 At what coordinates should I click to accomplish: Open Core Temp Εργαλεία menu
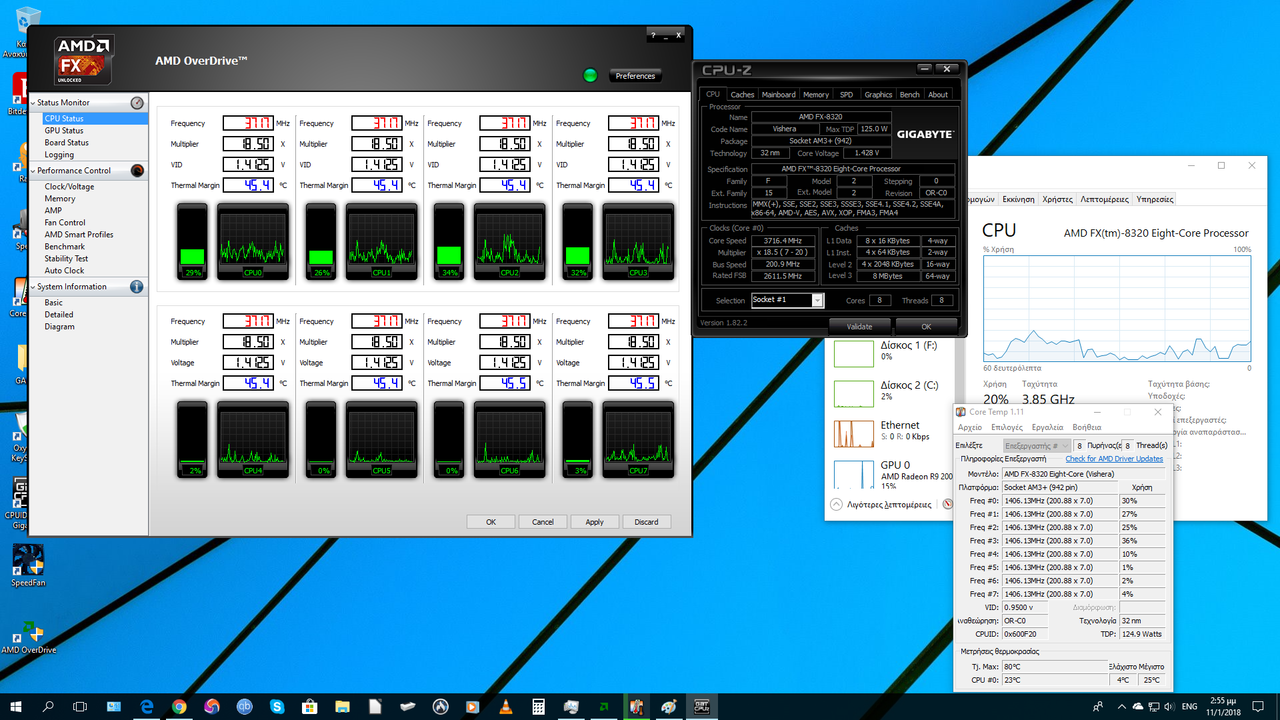coord(1047,427)
